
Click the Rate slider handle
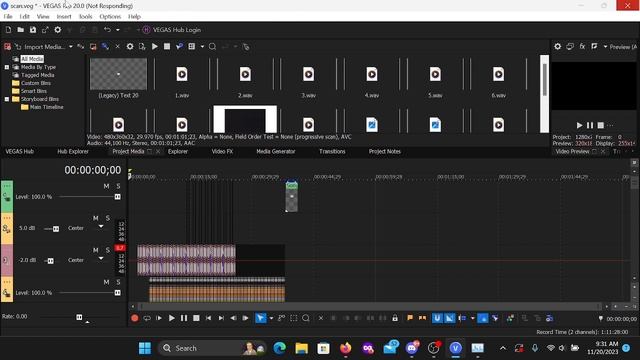pos(79,317)
